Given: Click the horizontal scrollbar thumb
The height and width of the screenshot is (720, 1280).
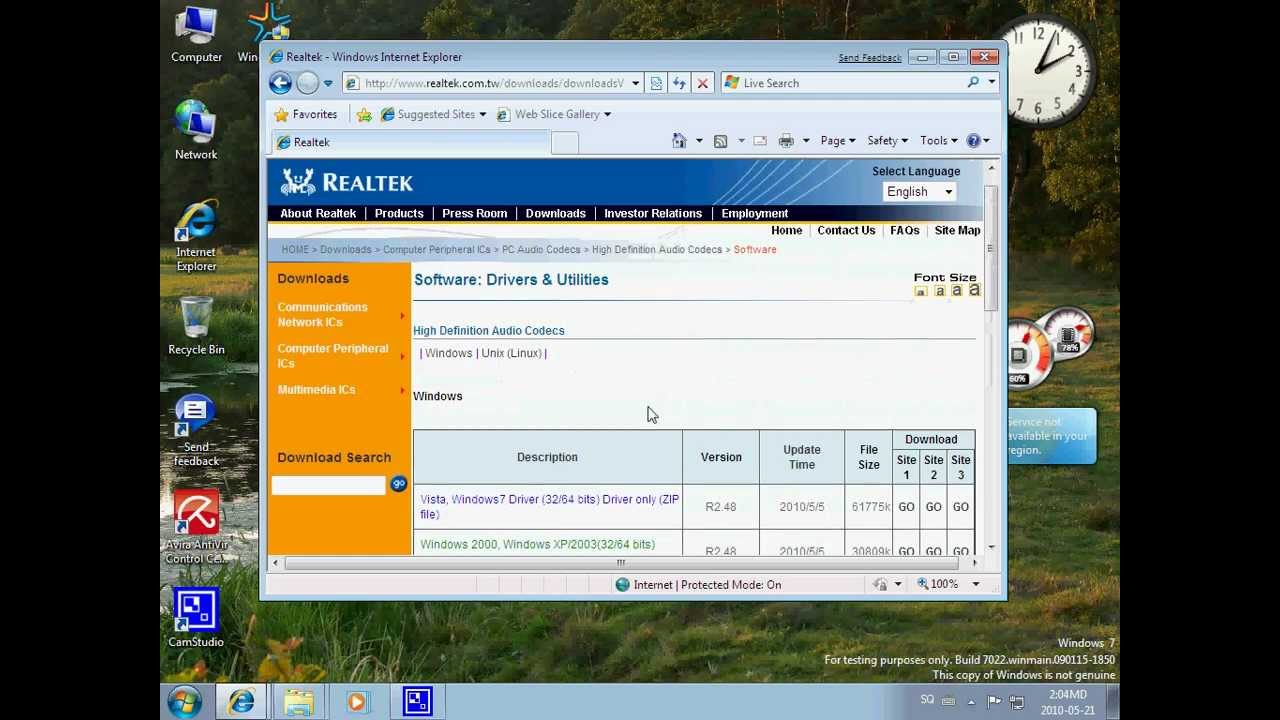Looking at the screenshot, I should (x=620, y=563).
